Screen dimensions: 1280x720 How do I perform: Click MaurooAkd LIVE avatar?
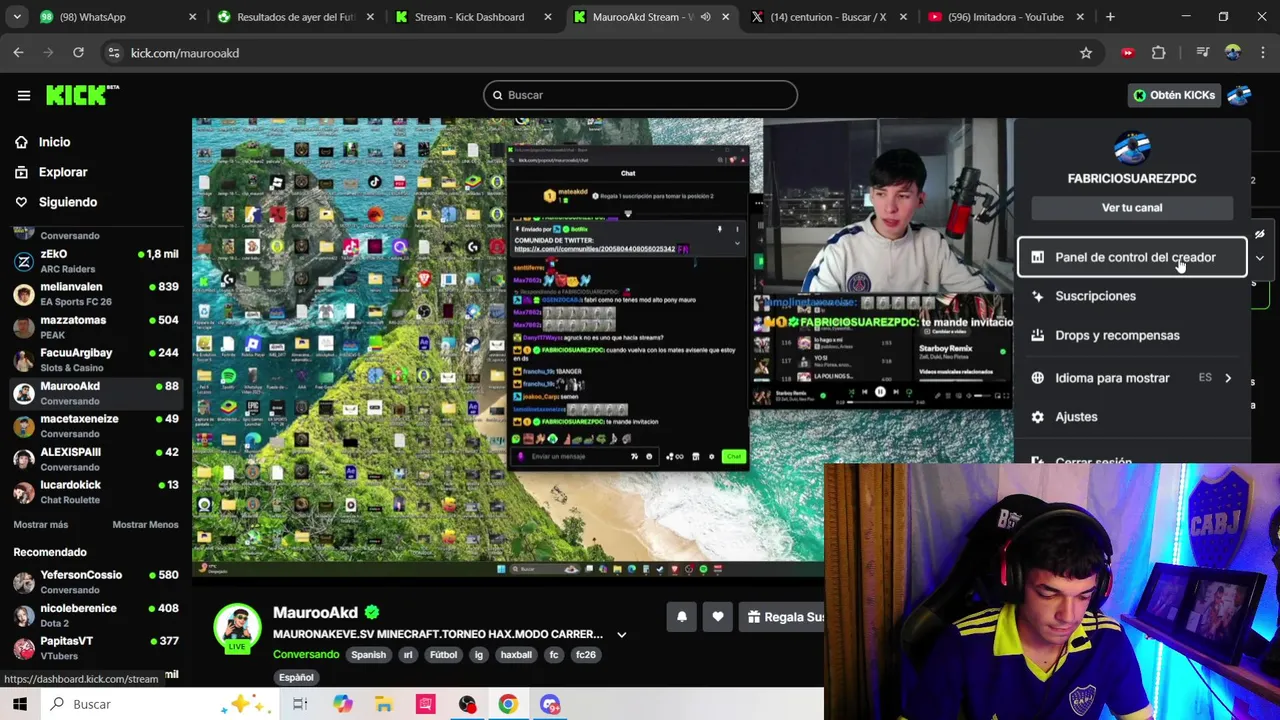coord(237,628)
